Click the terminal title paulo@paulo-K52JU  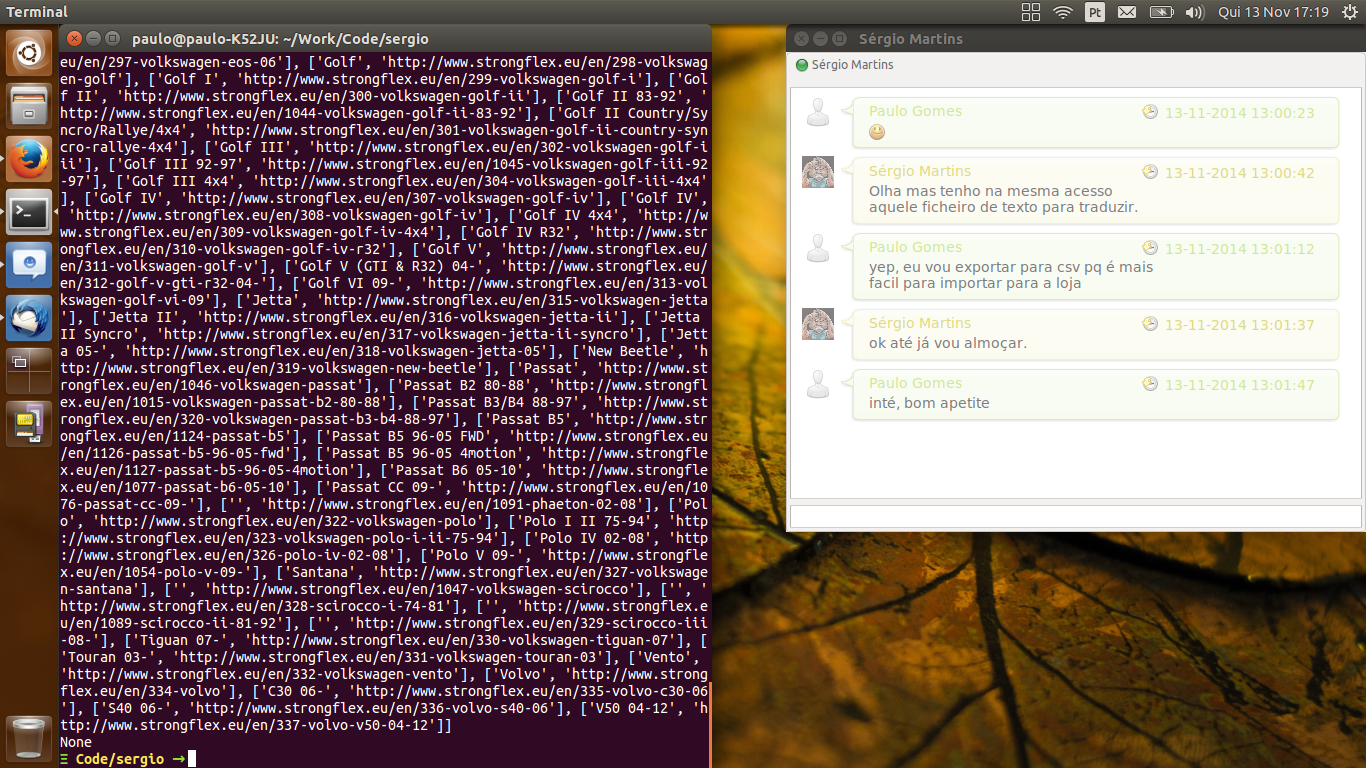coord(280,39)
